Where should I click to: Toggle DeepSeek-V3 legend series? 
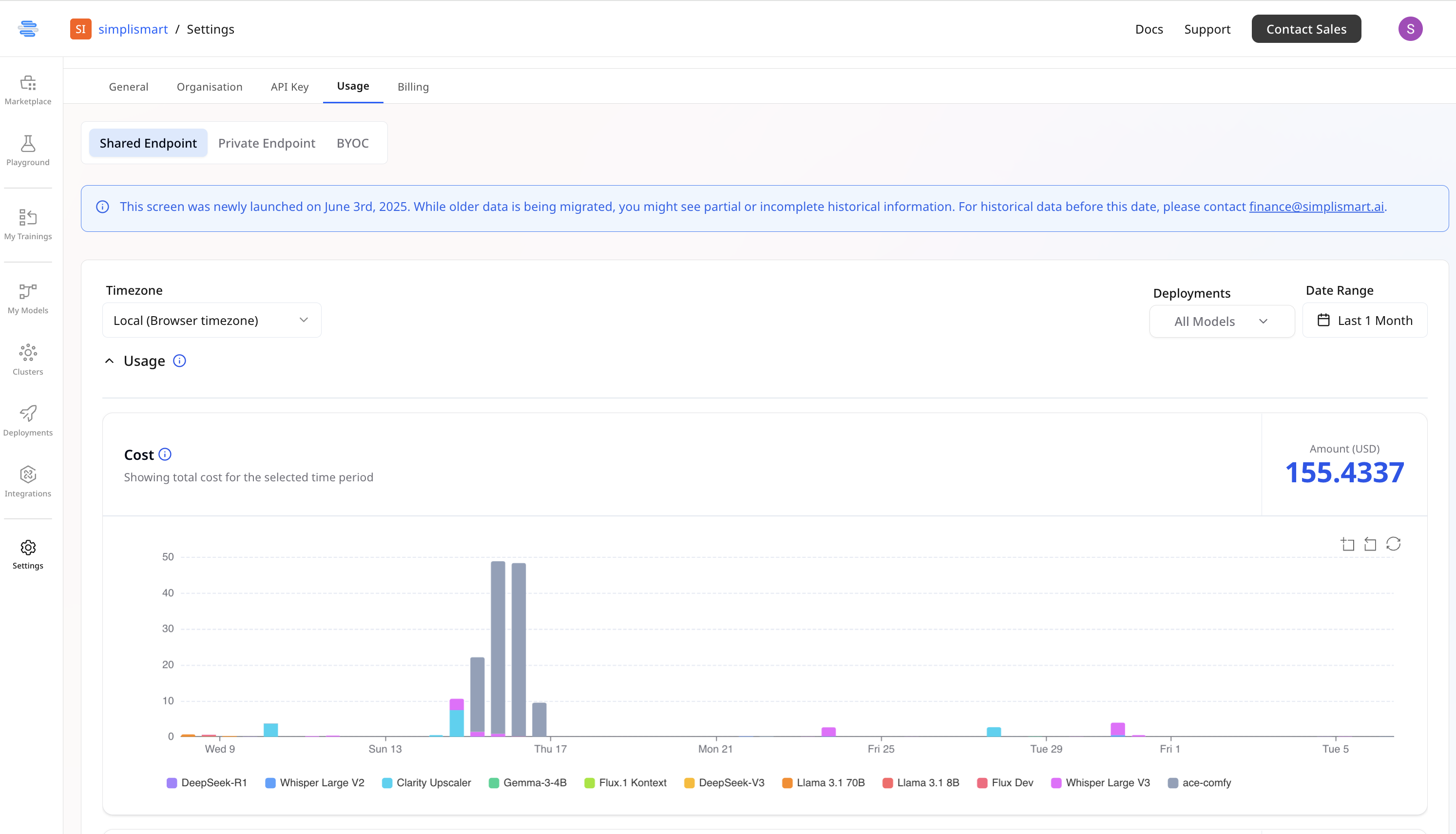pyautogui.click(x=724, y=783)
